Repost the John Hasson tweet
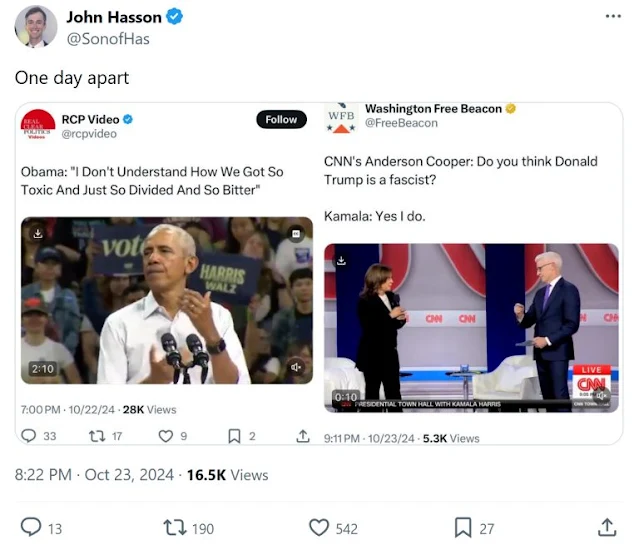The height and width of the screenshot is (550, 639). (174, 528)
